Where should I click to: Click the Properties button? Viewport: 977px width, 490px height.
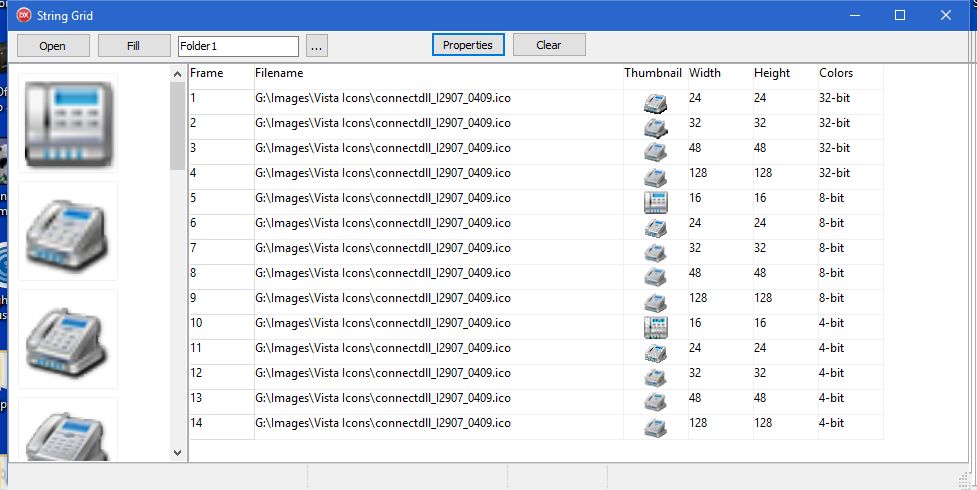(x=468, y=45)
